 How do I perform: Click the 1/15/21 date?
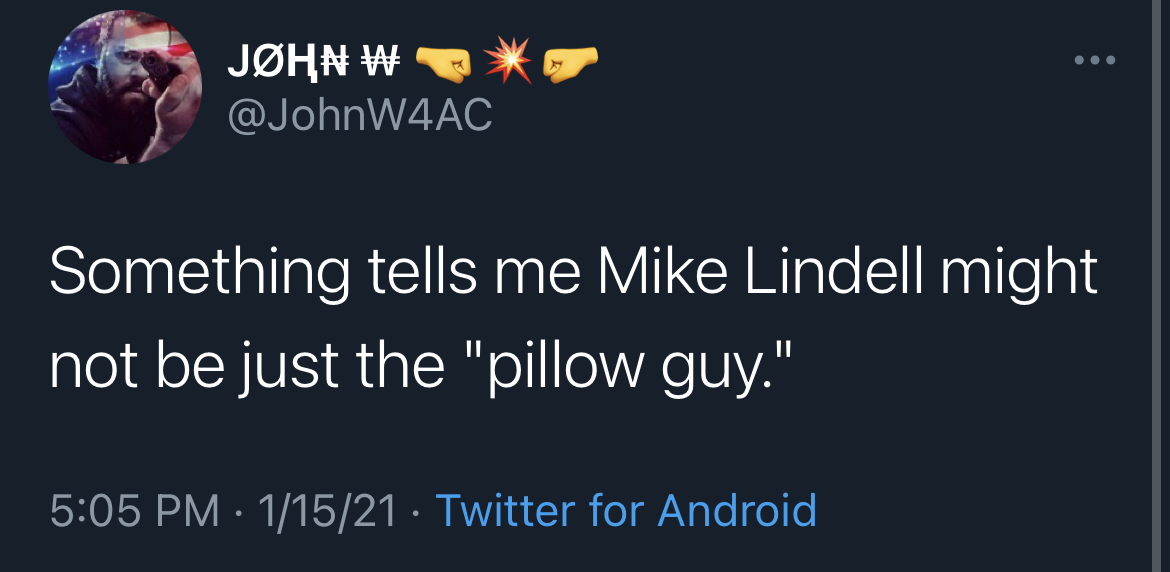pyautogui.click(x=326, y=512)
